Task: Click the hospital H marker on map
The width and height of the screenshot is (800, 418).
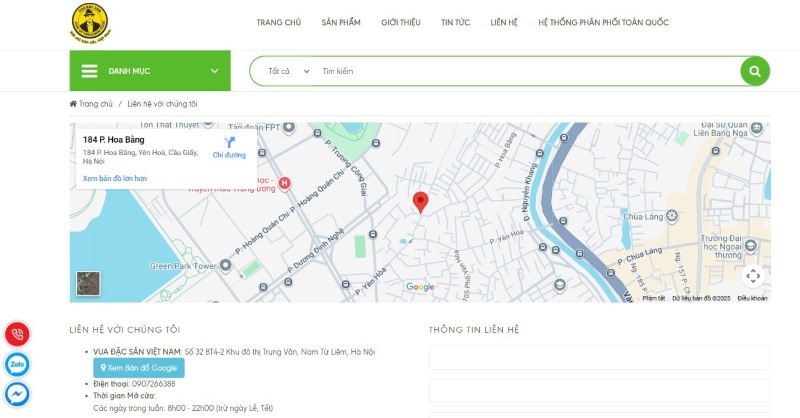Action: pos(284,183)
